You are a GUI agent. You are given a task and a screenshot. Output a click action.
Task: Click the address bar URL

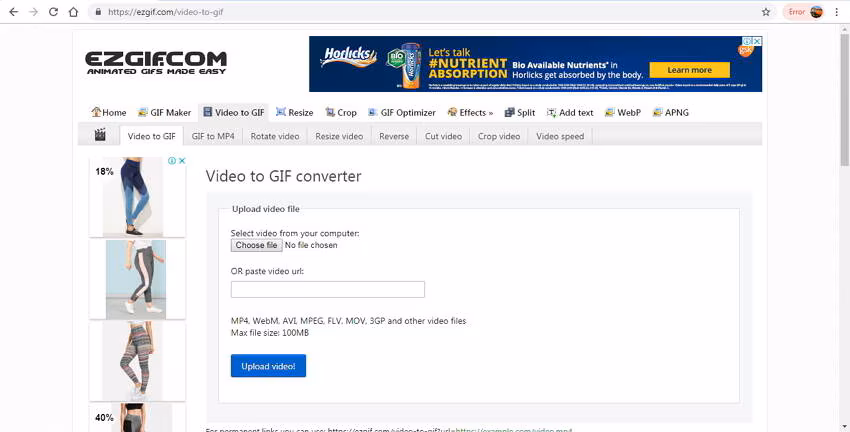click(x=165, y=12)
